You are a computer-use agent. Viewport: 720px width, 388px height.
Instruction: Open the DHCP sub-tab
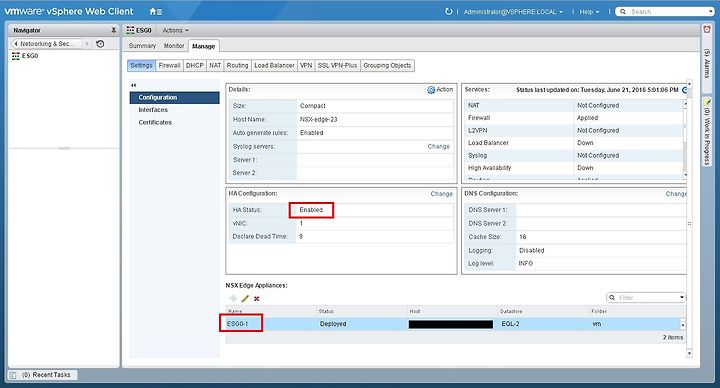pos(194,66)
